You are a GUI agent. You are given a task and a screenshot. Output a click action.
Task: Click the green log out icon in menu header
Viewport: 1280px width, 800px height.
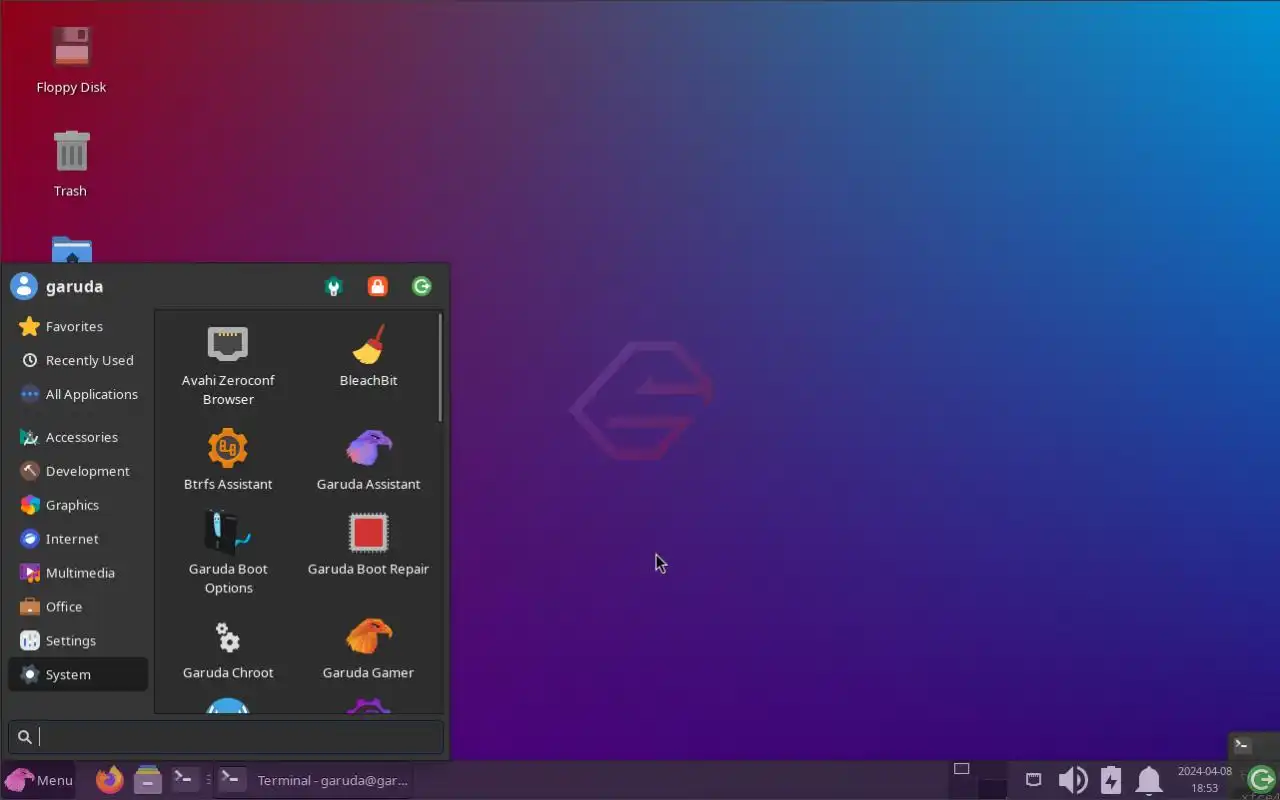click(x=422, y=287)
